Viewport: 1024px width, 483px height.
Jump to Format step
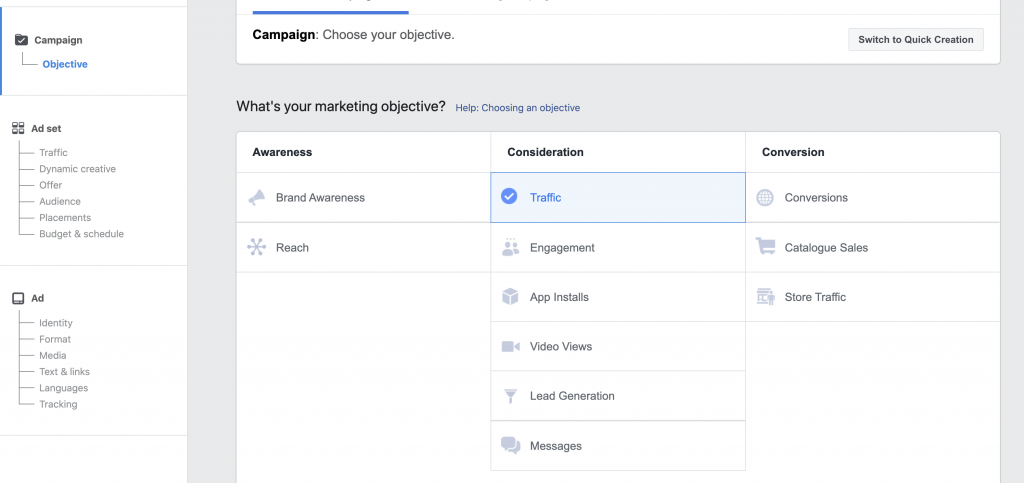click(x=55, y=339)
